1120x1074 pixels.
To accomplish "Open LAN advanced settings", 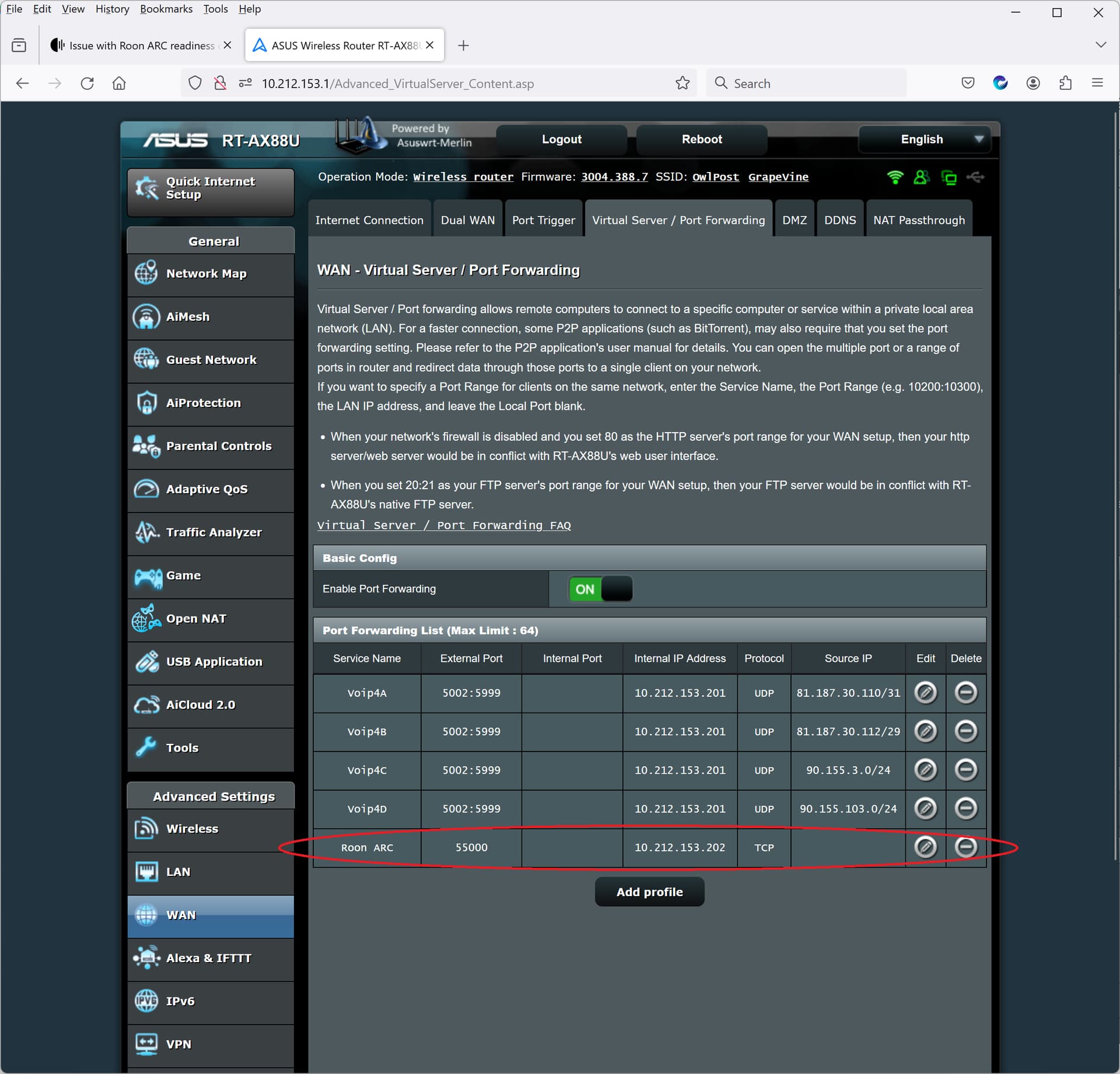I will 211,873.
